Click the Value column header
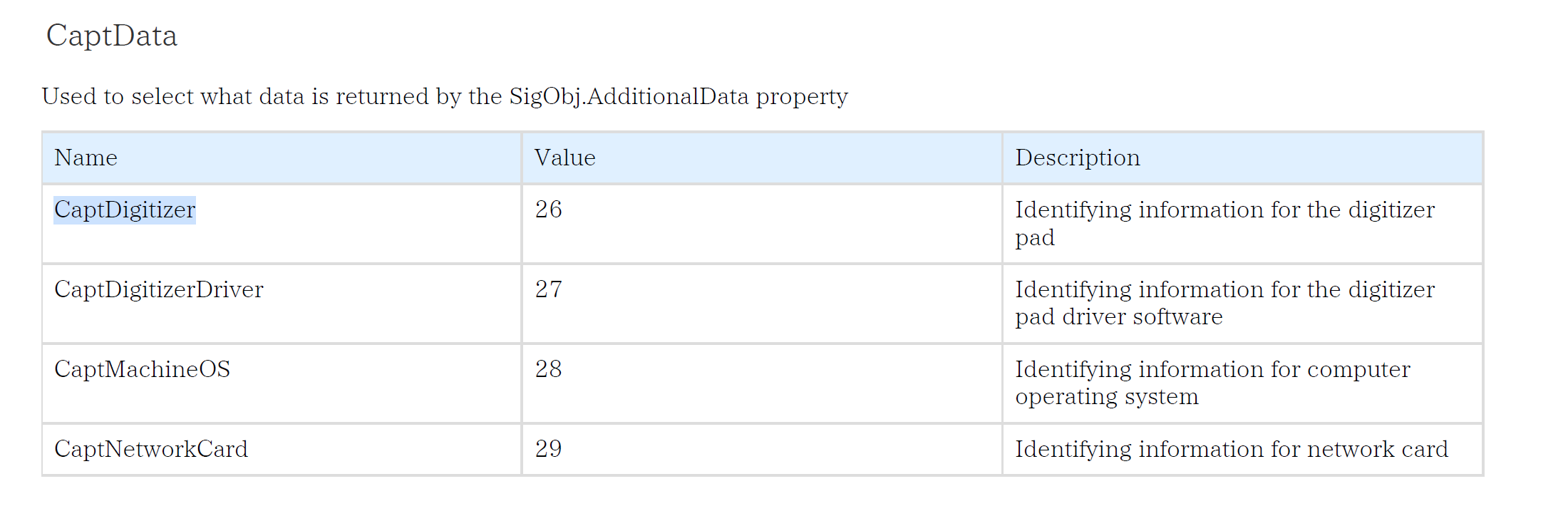Viewport: 1568px width, 516px height. coord(564,158)
